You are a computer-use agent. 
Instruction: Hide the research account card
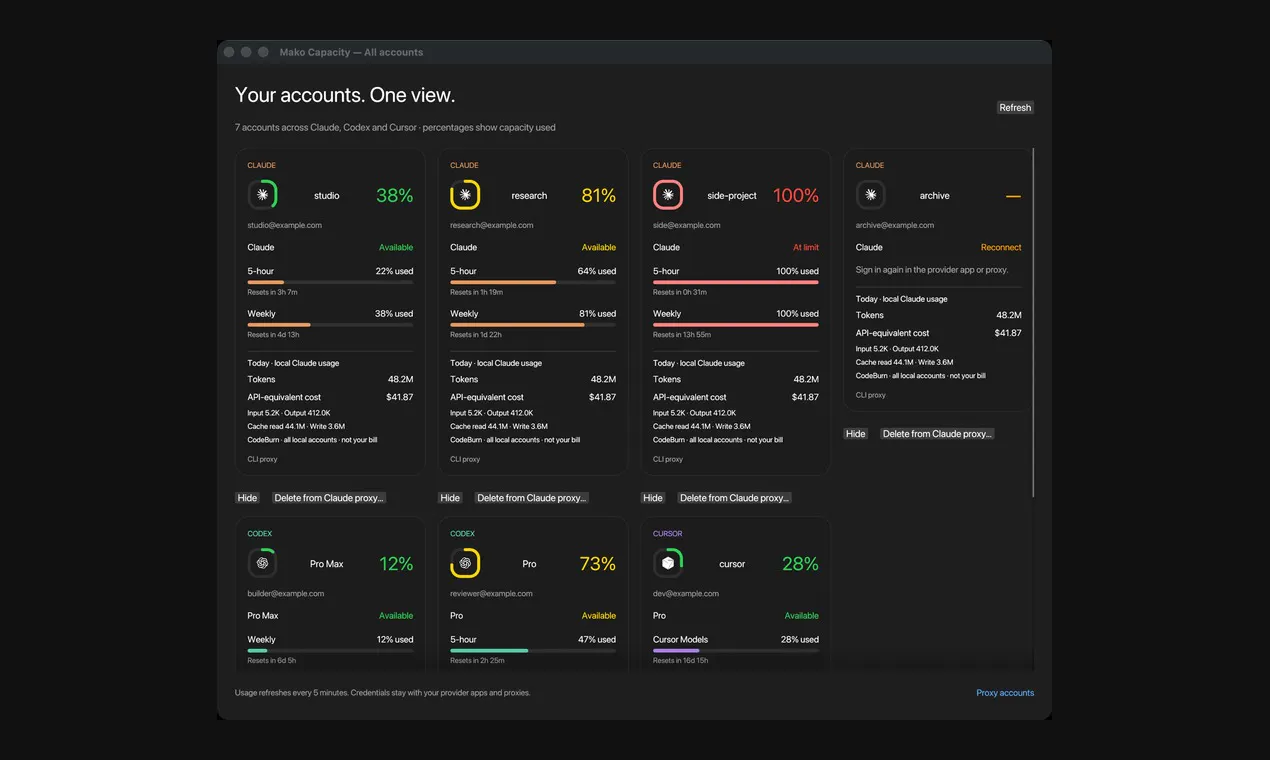click(450, 498)
